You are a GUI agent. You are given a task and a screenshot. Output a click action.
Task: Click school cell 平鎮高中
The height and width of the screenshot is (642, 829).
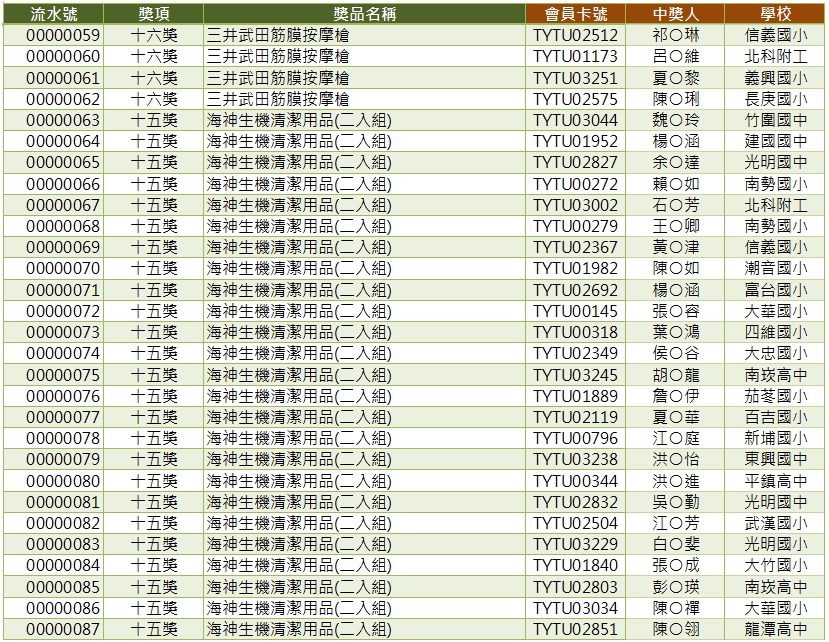click(776, 481)
